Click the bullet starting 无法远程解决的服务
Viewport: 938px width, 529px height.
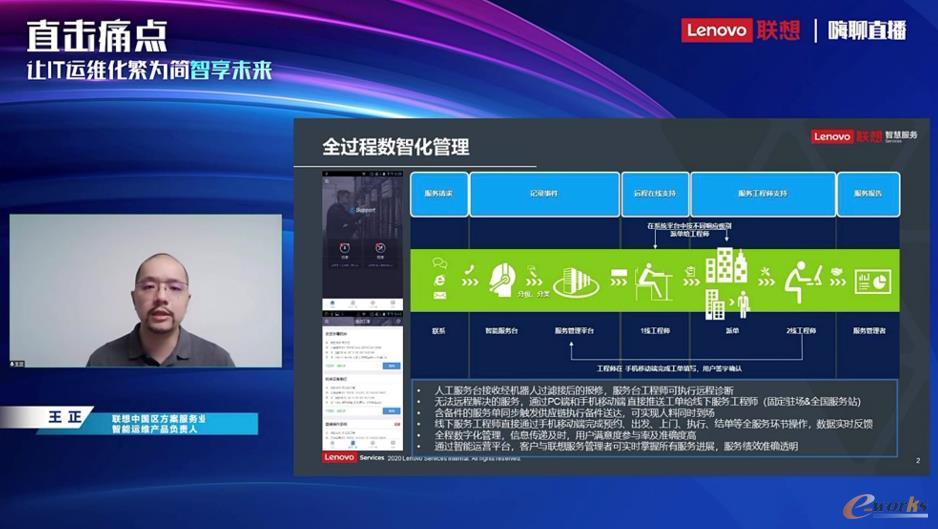pyautogui.click(x=647, y=401)
